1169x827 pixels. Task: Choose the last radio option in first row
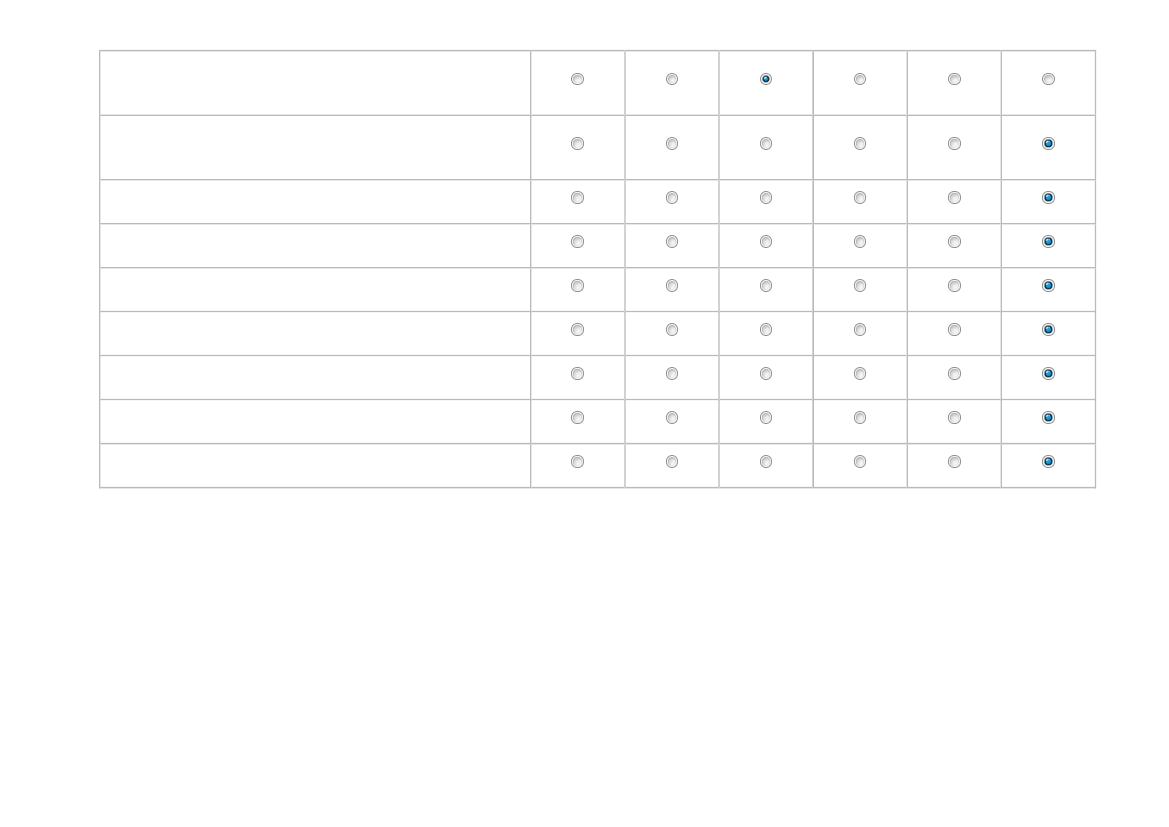1048,79
